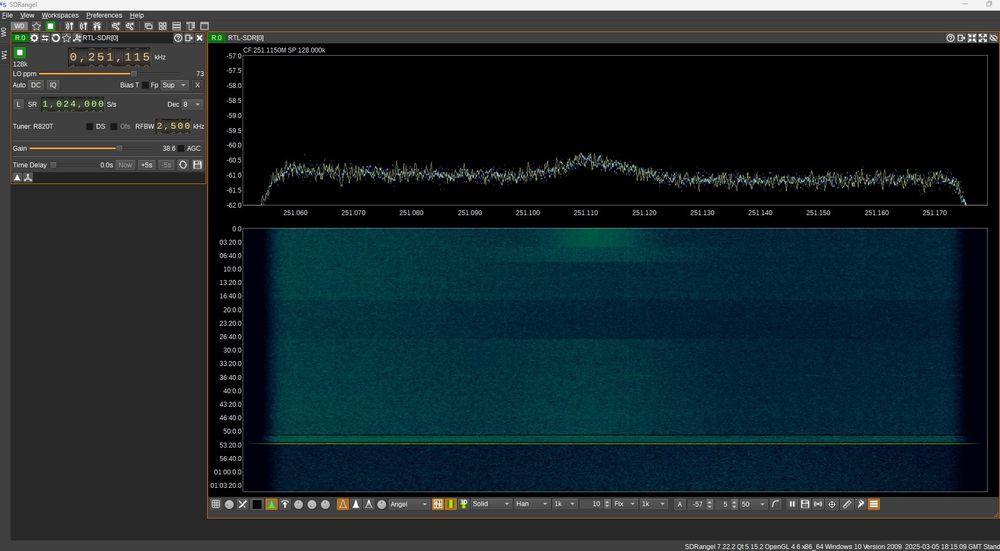
Task: Click the X transverter button
Action: pyautogui.click(x=197, y=85)
